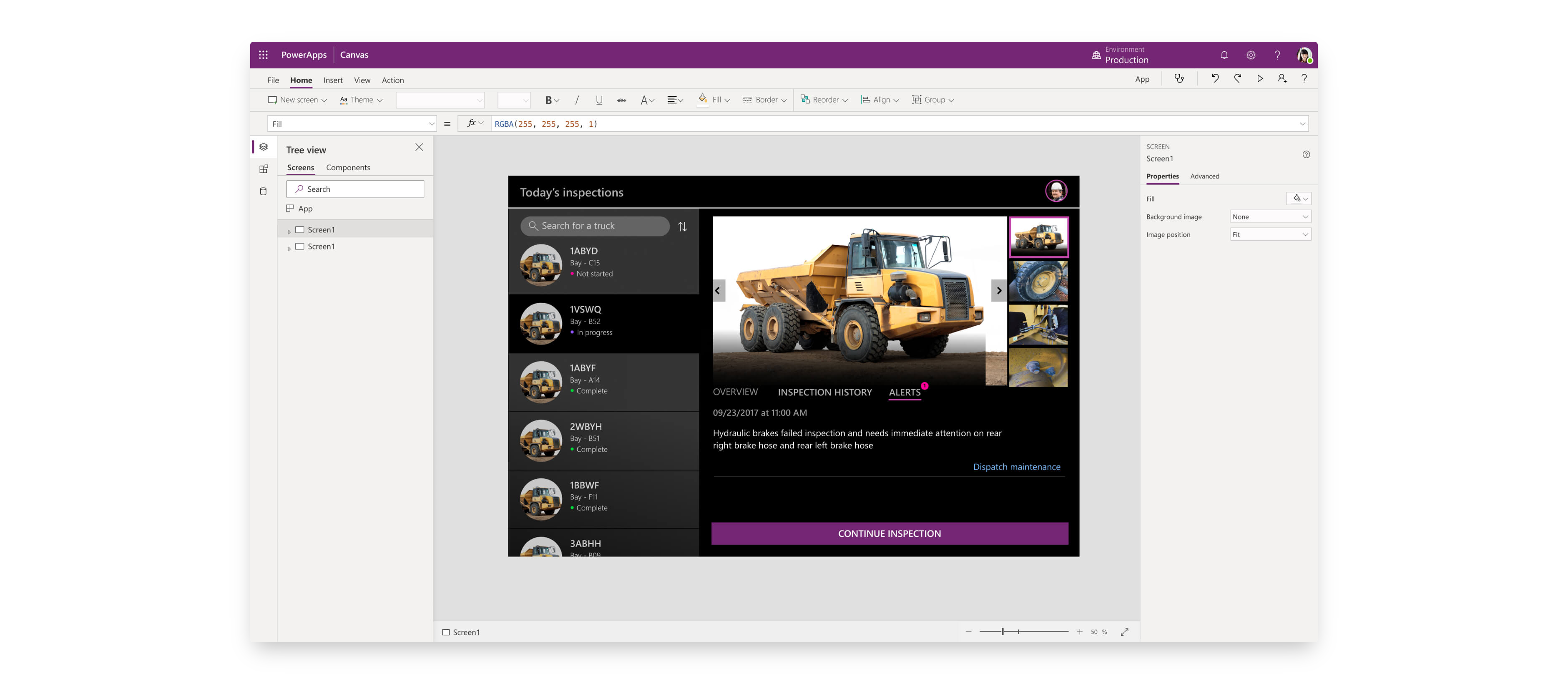1568x684 pixels.
Task: Open the INSPECTION HISTORY tab
Action: pos(824,392)
